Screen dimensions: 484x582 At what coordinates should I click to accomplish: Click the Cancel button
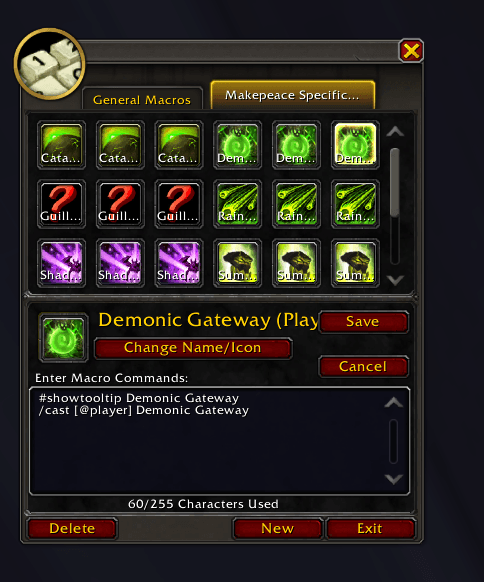click(363, 366)
